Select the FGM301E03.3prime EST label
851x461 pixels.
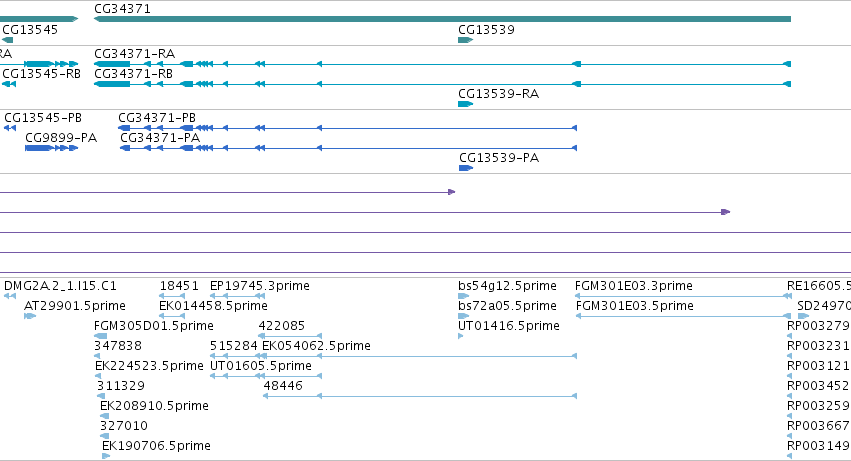[634, 286]
